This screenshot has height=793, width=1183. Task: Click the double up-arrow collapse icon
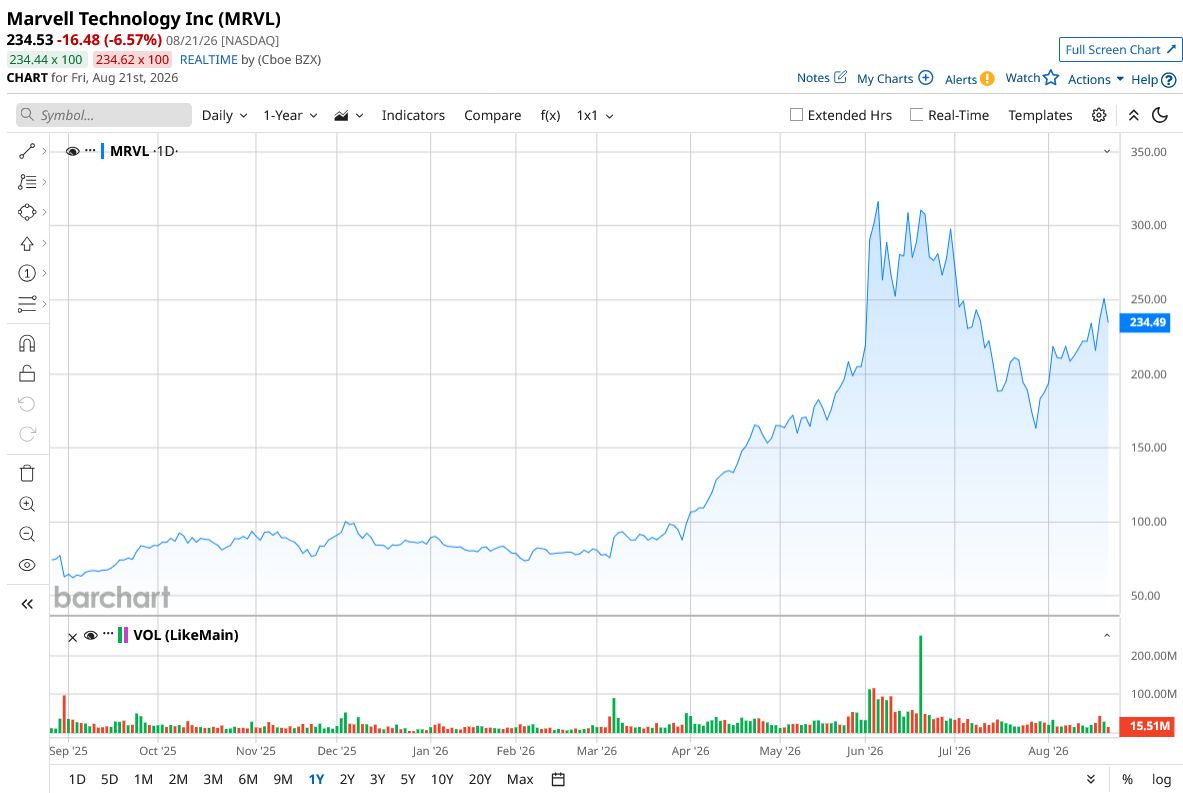1133,115
